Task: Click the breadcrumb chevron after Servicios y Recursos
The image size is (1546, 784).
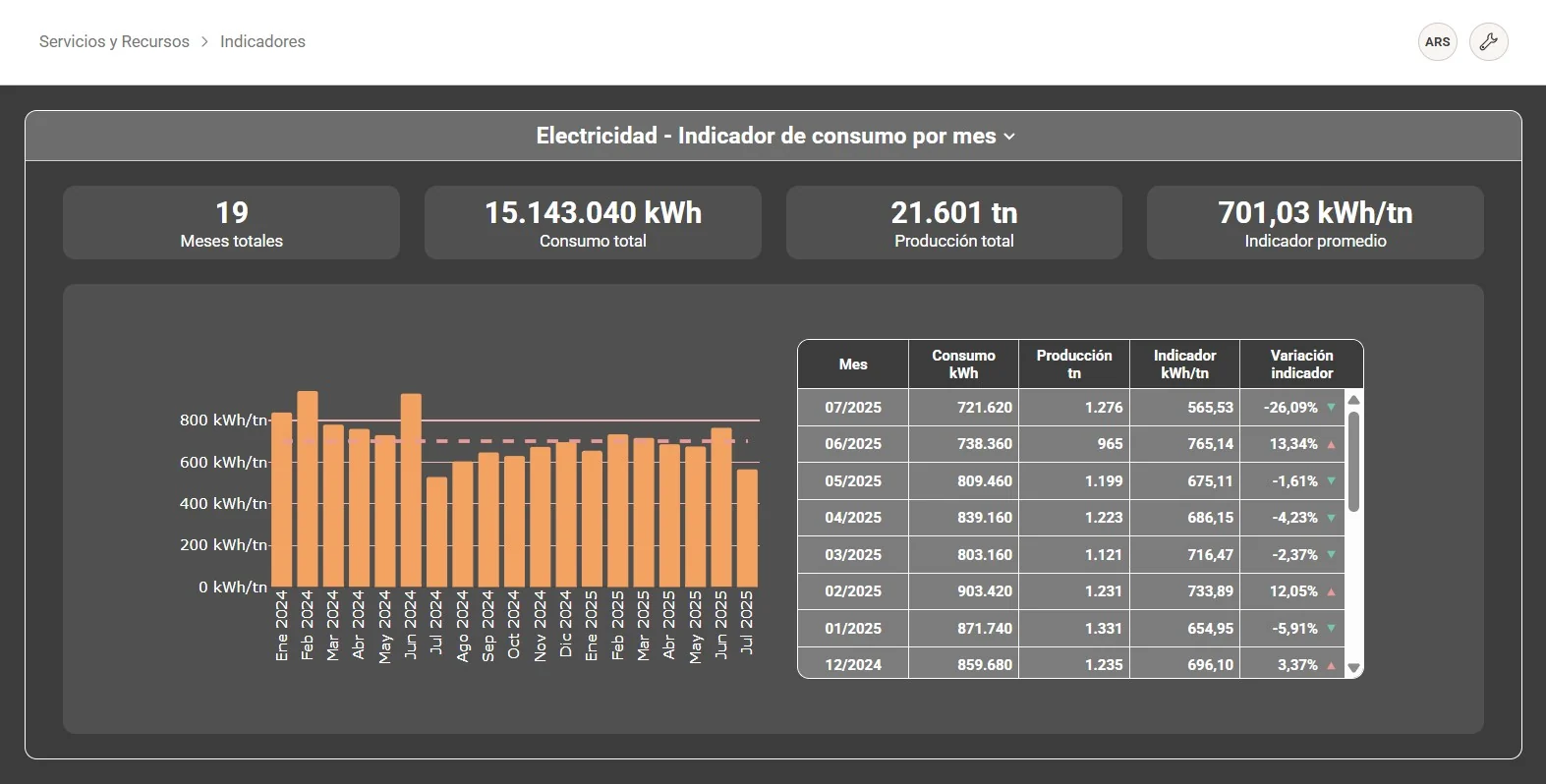Action: pos(204,41)
